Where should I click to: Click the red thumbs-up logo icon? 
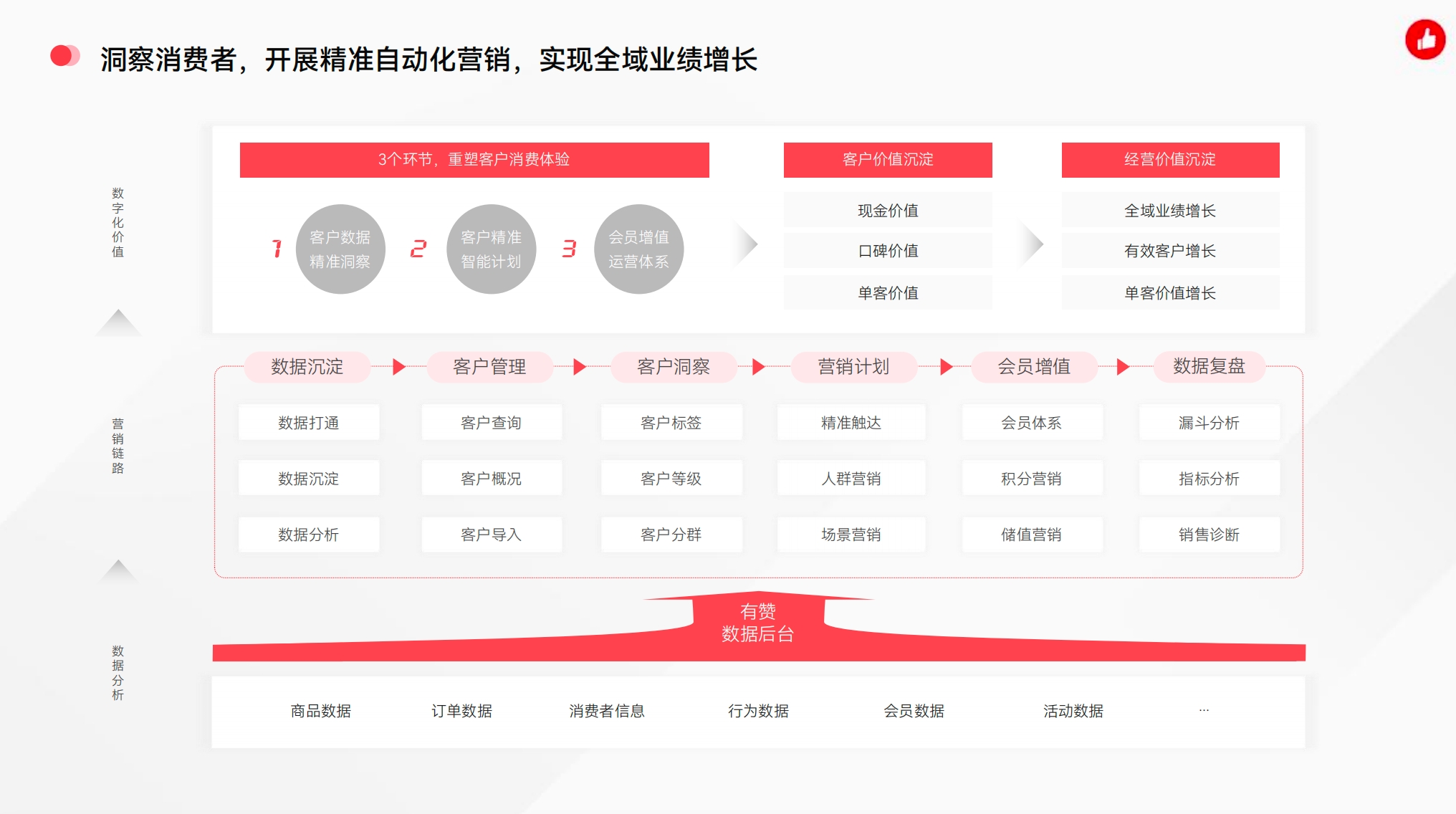click(1425, 39)
